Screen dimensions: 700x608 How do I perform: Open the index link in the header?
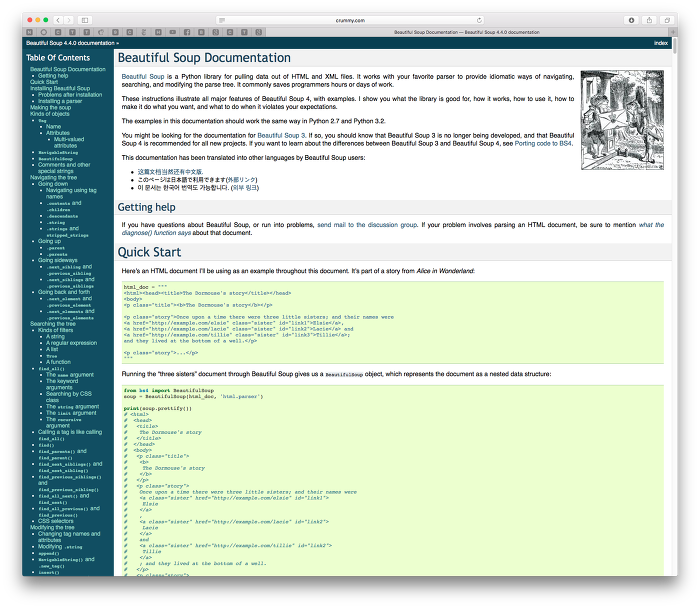(x=661, y=43)
